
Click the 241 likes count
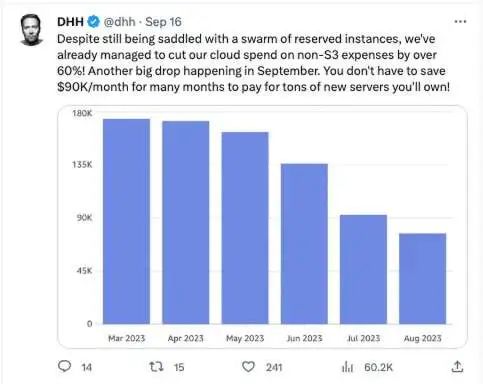point(274,367)
